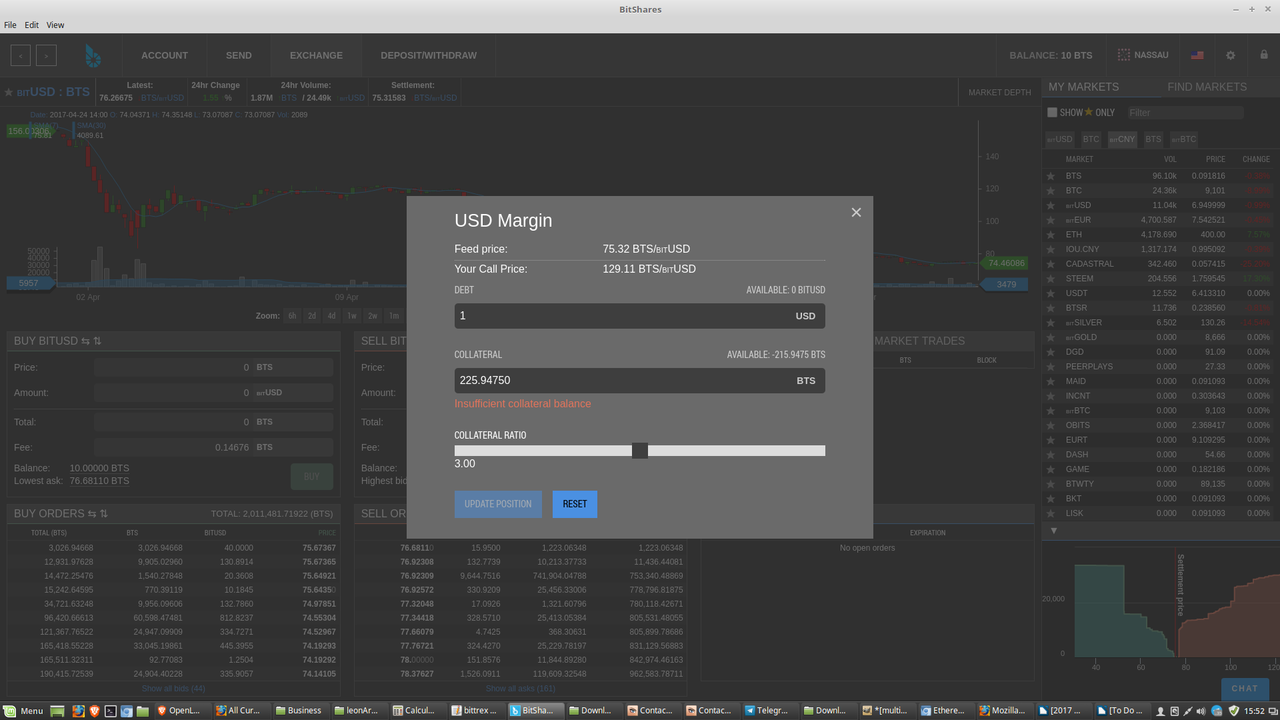1280x720 pixels.
Task: Flip Buy Orders panel with vertical arrows icon
Action: (104, 514)
